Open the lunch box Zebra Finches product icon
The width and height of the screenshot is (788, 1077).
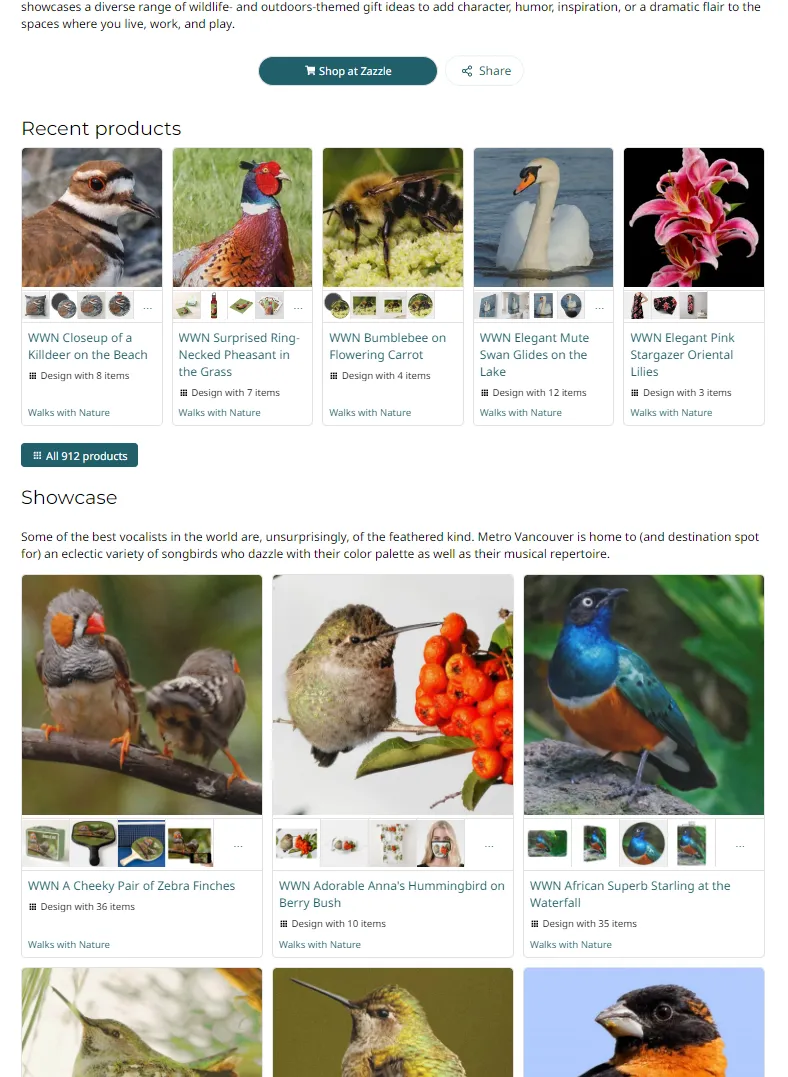click(x=46, y=844)
